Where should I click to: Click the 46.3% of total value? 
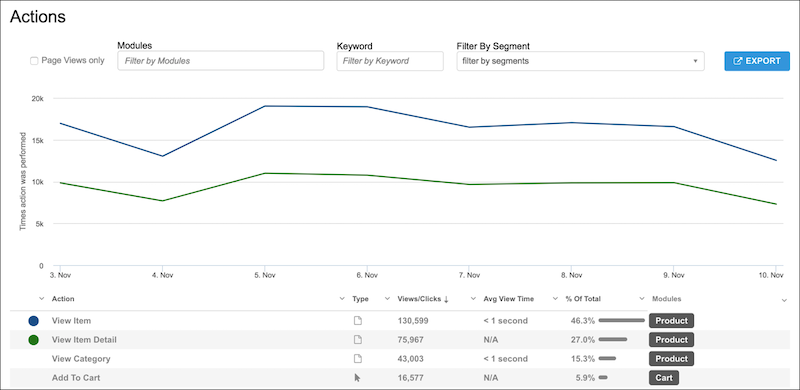[x=583, y=321]
